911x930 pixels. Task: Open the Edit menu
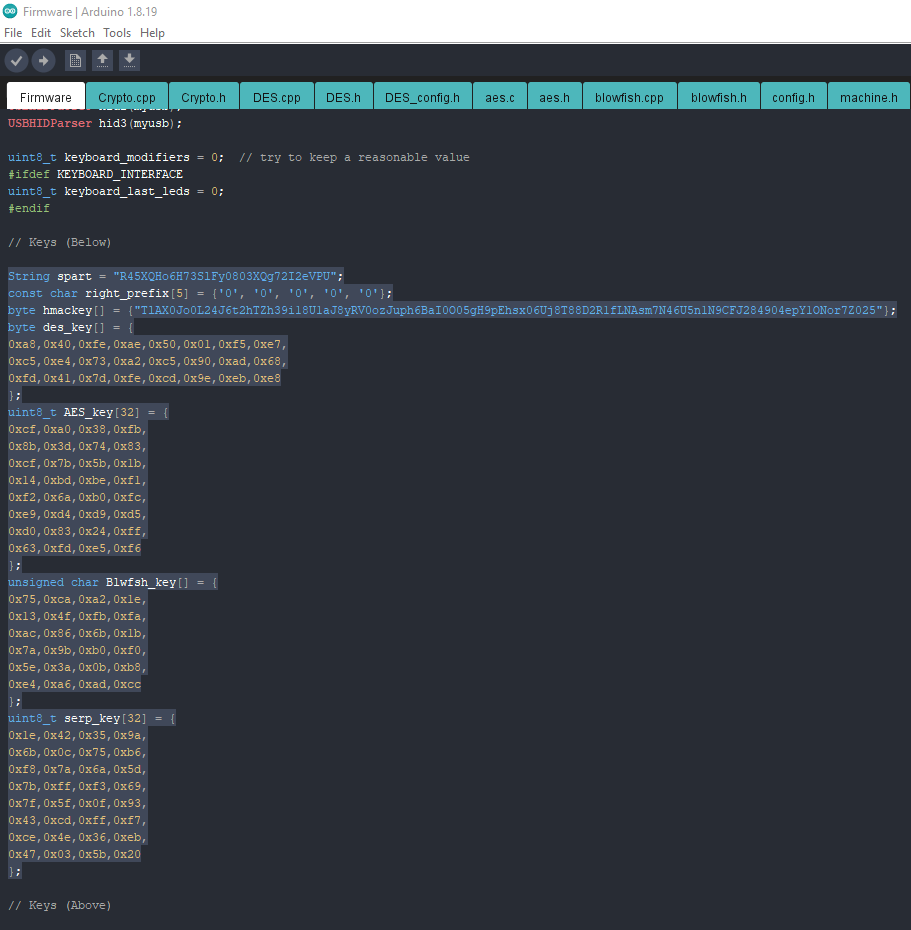click(41, 33)
